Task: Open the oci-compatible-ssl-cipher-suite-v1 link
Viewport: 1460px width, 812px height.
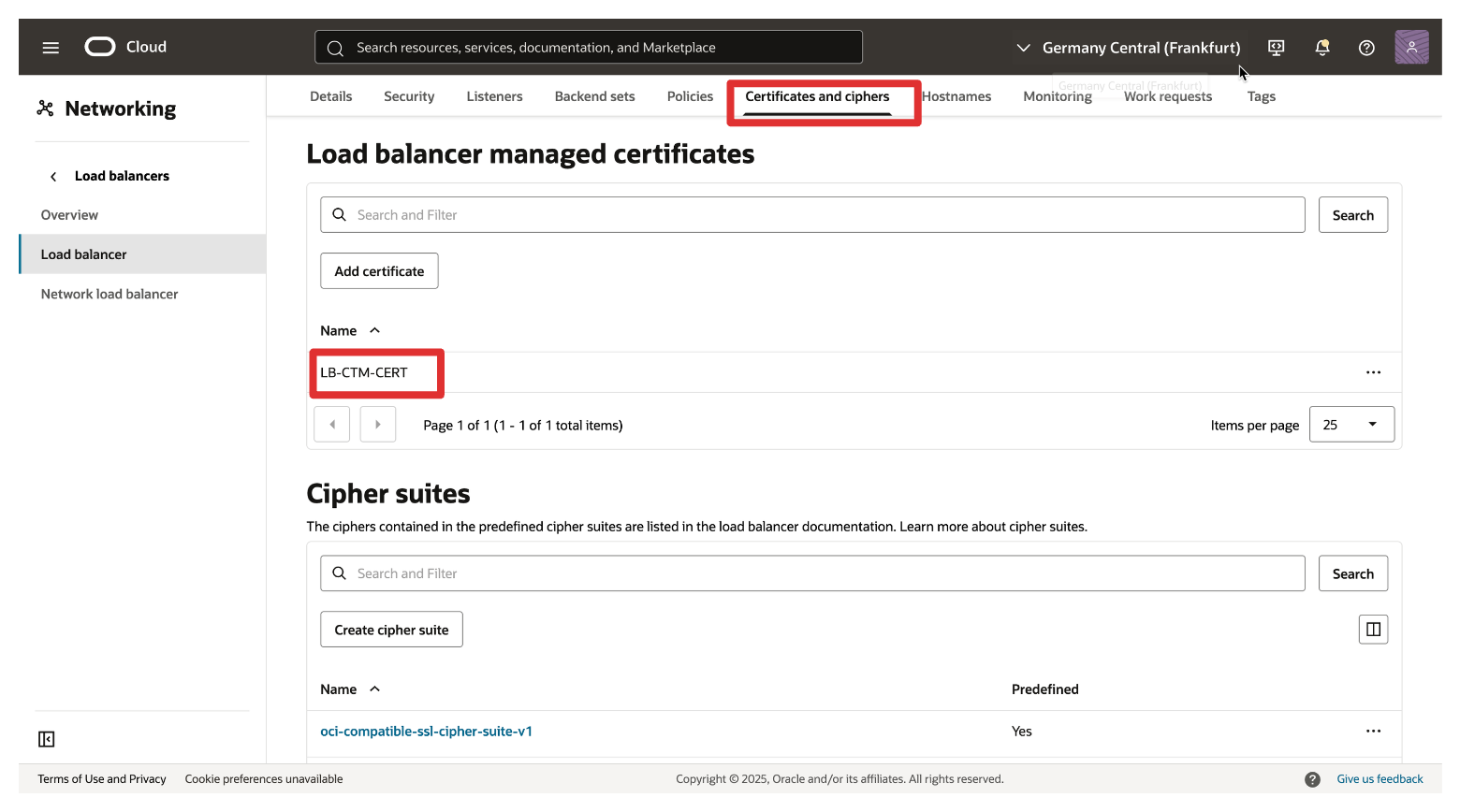Action: 426,732
